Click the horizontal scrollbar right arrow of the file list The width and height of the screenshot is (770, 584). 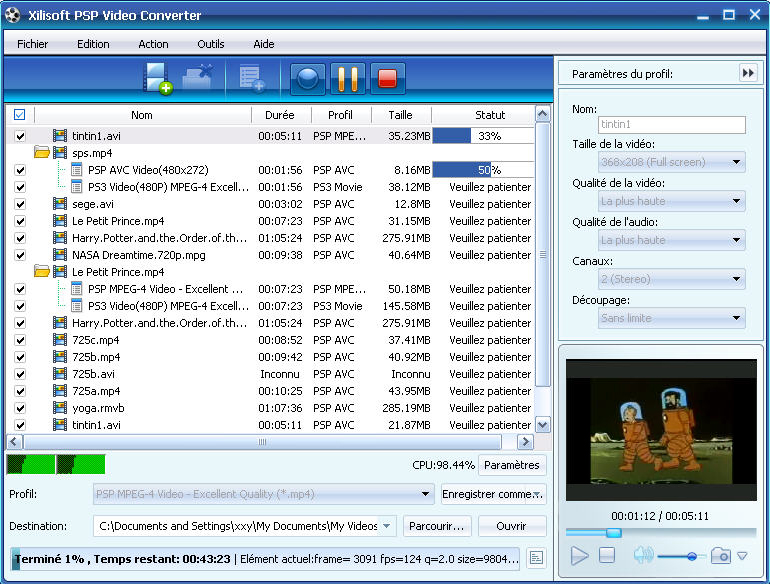tap(525, 442)
